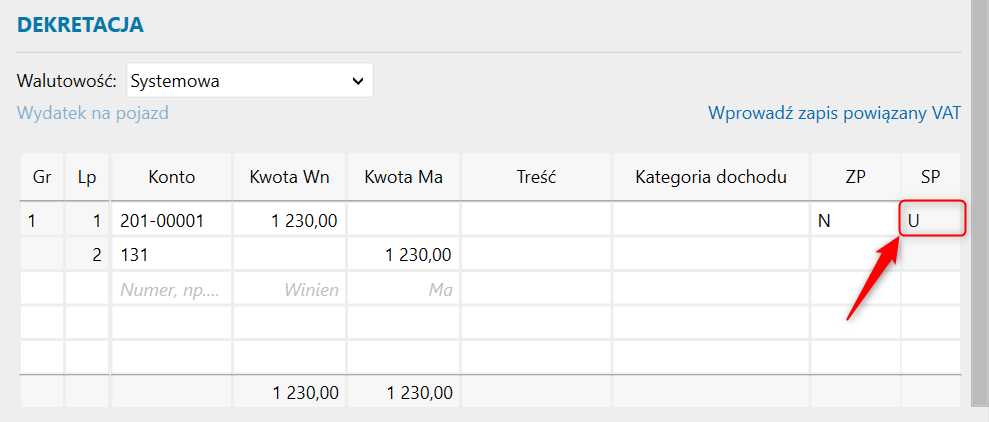
Task: Click Kategoria dochodu cell in first row
Action: pyautogui.click(x=710, y=221)
